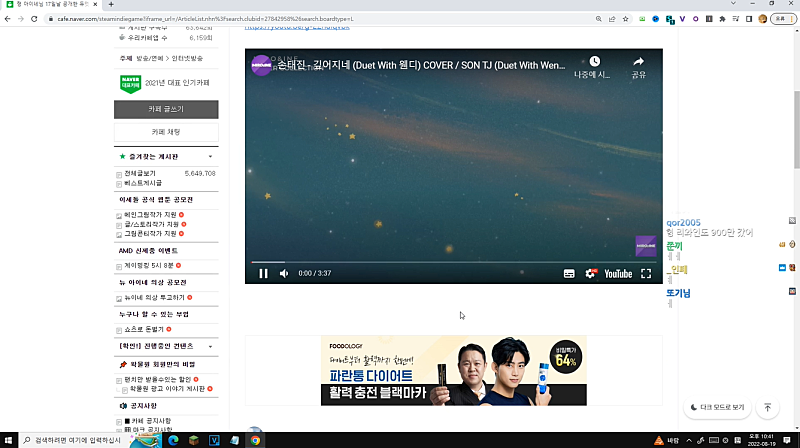Mute the video volume speaker icon
This screenshot has height=448, width=800.
[x=284, y=273]
